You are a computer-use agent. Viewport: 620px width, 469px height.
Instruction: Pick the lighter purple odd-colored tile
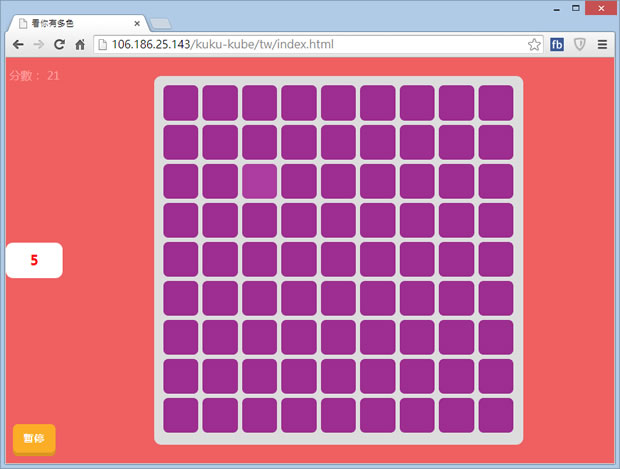click(x=259, y=181)
